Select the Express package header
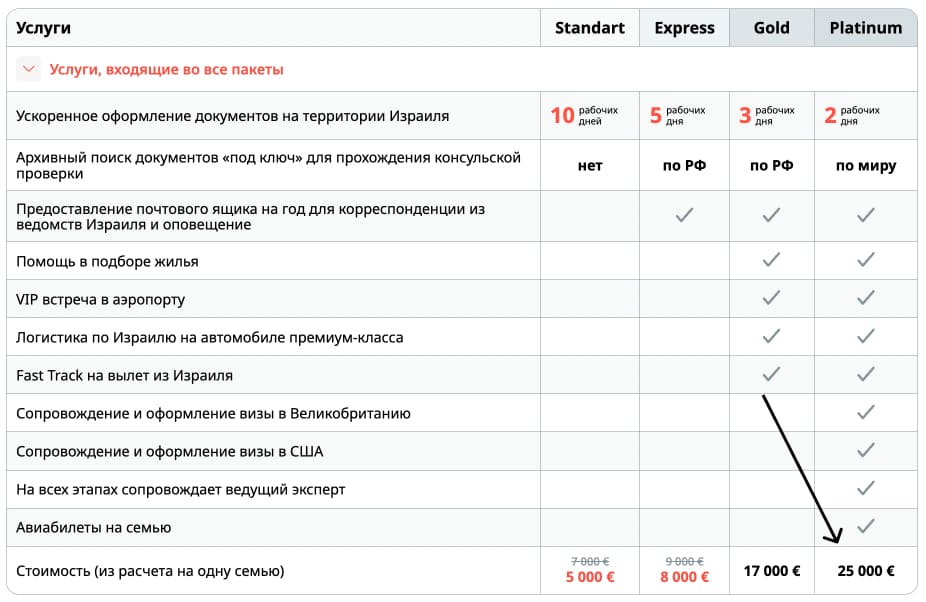 pos(684,27)
